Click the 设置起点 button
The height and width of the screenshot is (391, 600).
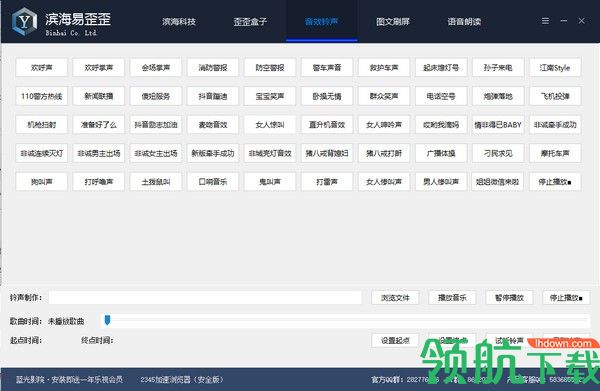395,340
